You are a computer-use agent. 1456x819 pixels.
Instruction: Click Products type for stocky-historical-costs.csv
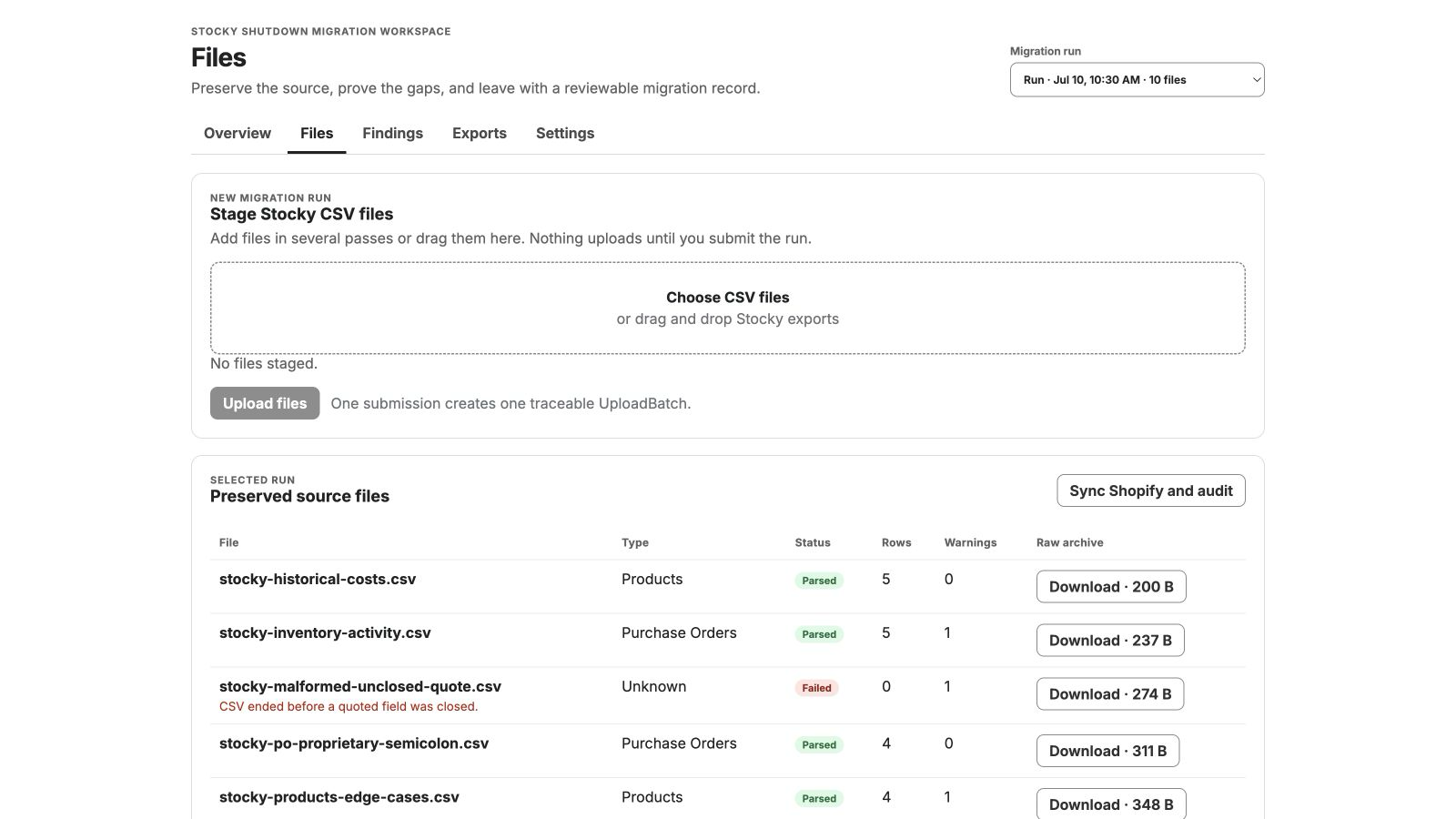click(652, 579)
